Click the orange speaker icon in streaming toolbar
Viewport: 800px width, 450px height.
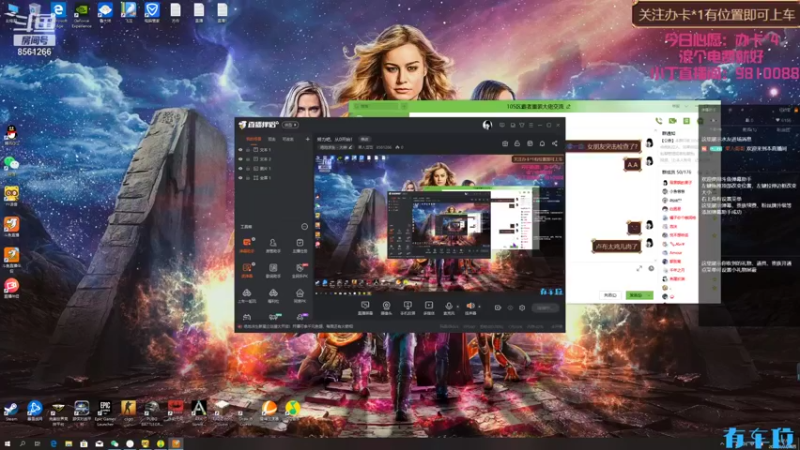click(x=470, y=307)
